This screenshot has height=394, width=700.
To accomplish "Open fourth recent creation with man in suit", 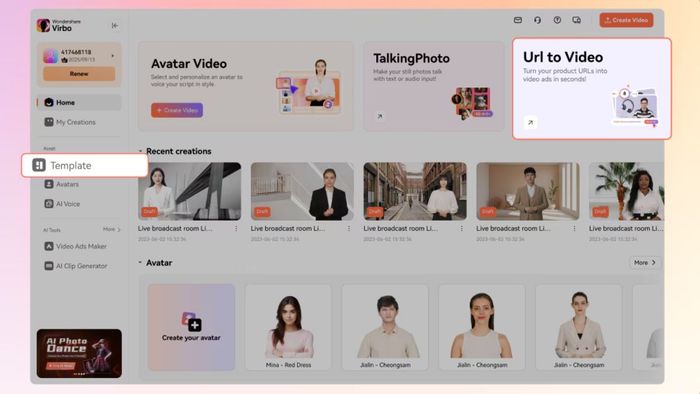I will (528, 191).
